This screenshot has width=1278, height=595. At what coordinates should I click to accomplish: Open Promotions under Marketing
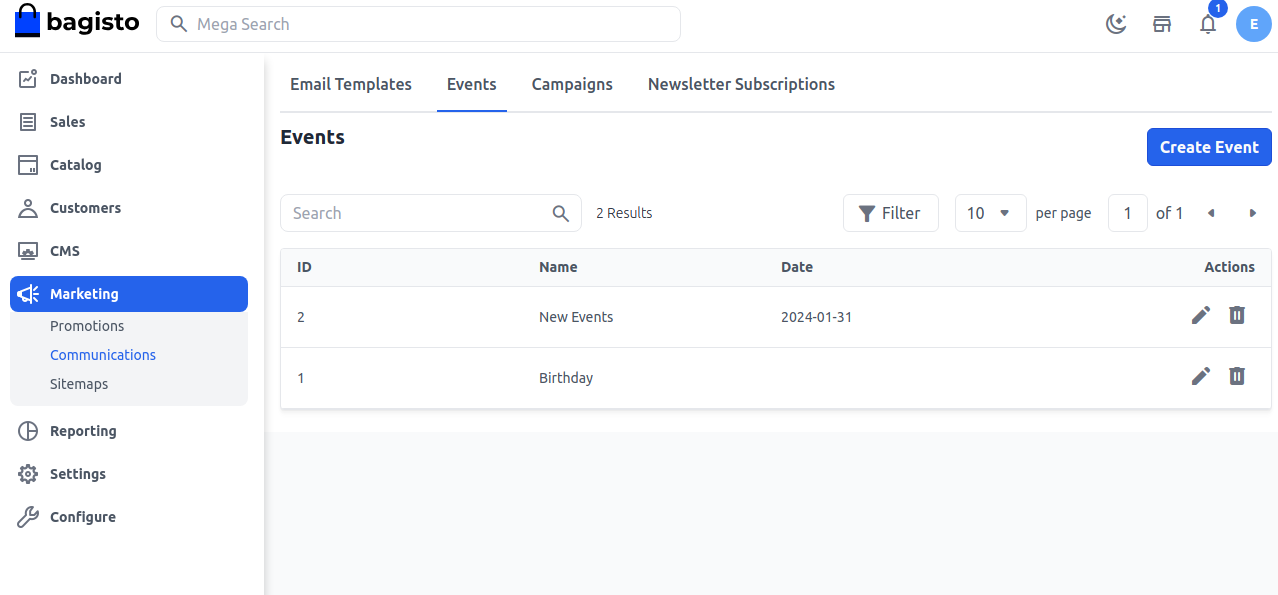(x=87, y=325)
